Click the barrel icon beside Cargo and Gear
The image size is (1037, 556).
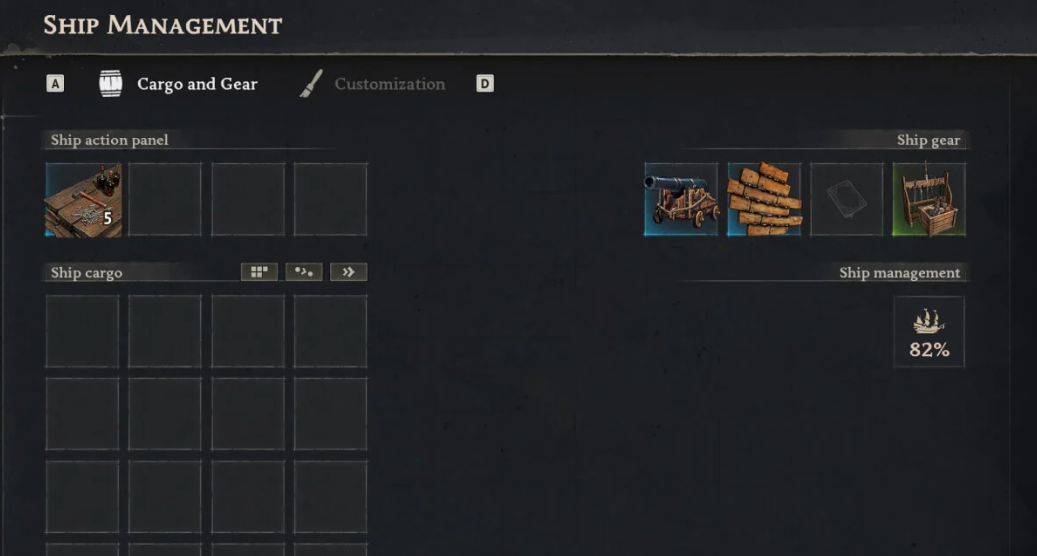[x=110, y=84]
